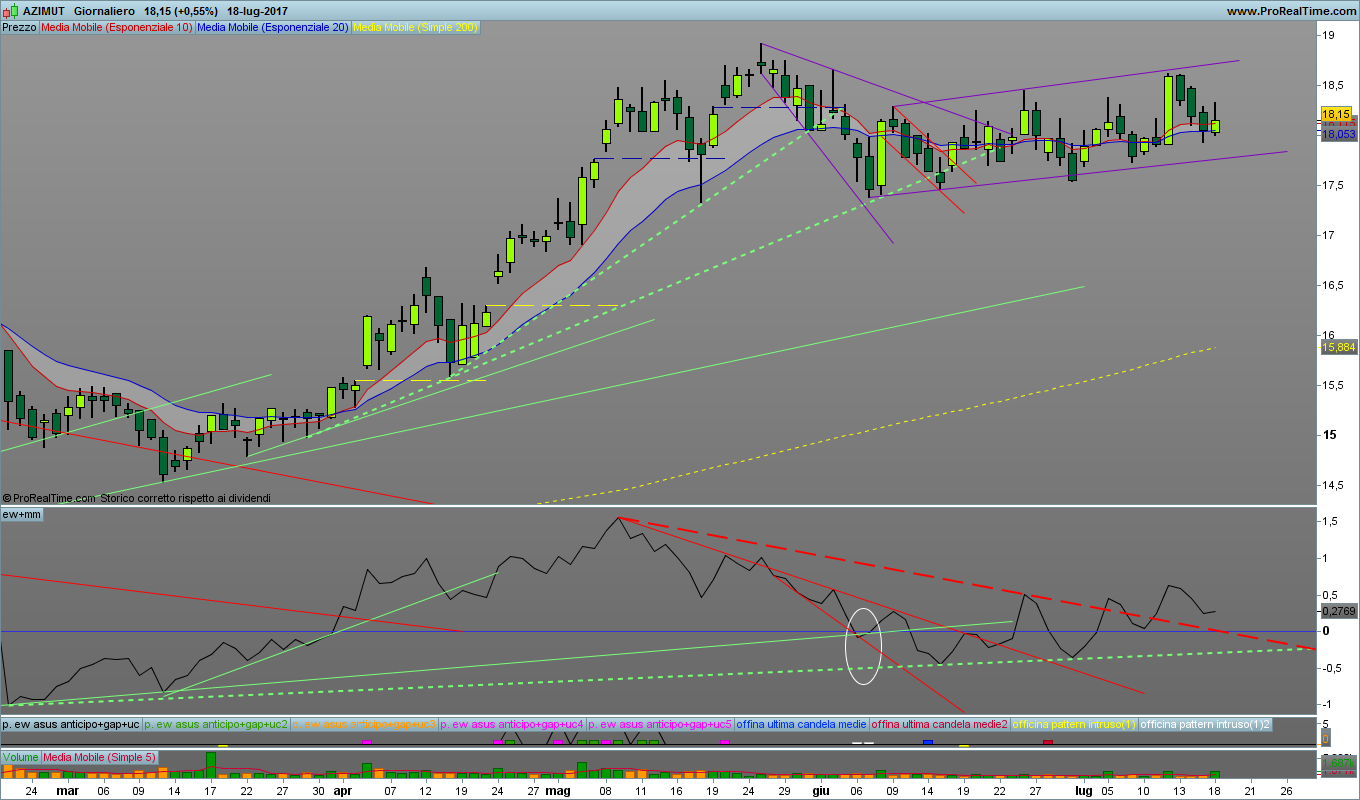Click the mag month label on time axis
Image resolution: width=1360 pixels, height=800 pixels.
click(x=559, y=790)
